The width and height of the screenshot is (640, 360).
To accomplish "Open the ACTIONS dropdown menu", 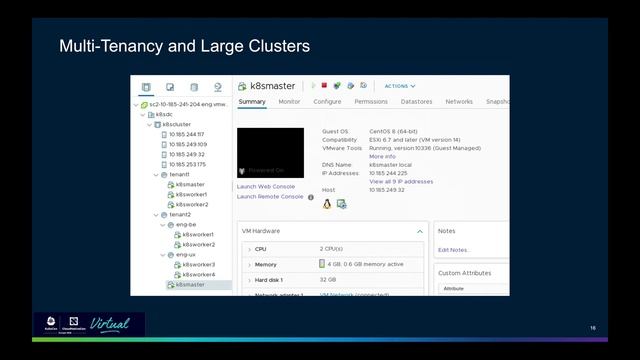I will click(400, 86).
